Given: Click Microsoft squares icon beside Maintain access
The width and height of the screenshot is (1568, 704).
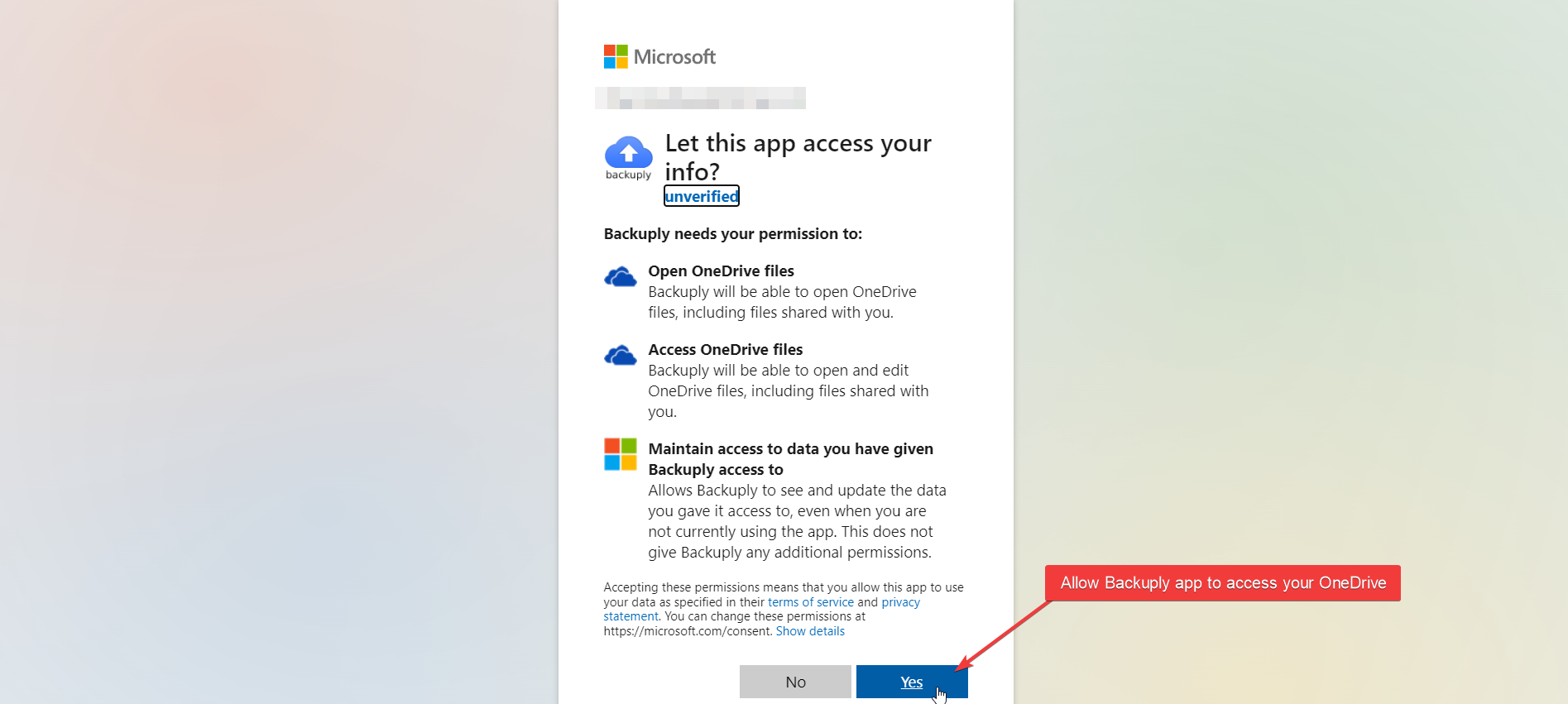Looking at the screenshot, I should click(x=621, y=455).
